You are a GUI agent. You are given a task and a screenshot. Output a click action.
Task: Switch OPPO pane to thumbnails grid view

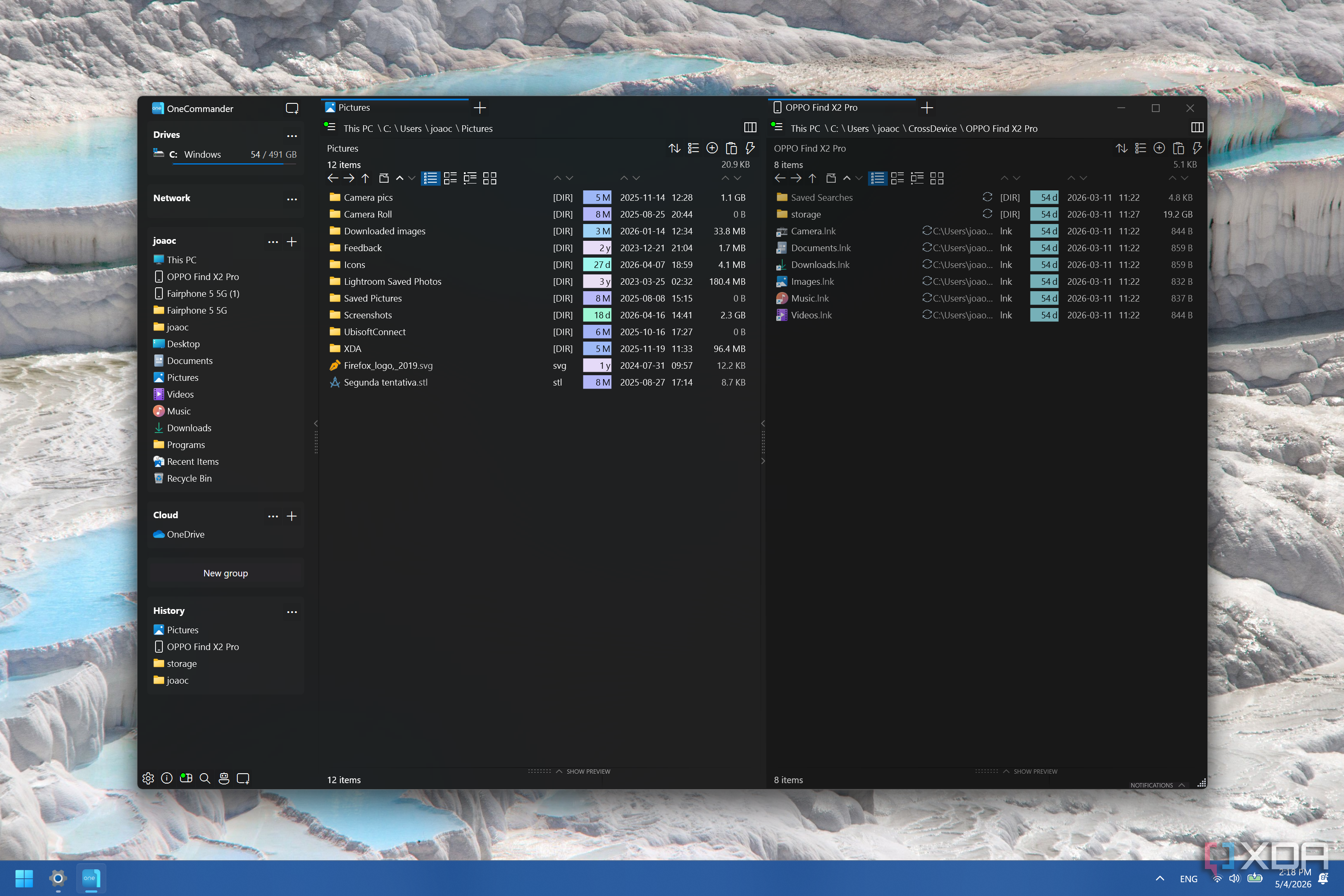point(936,178)
